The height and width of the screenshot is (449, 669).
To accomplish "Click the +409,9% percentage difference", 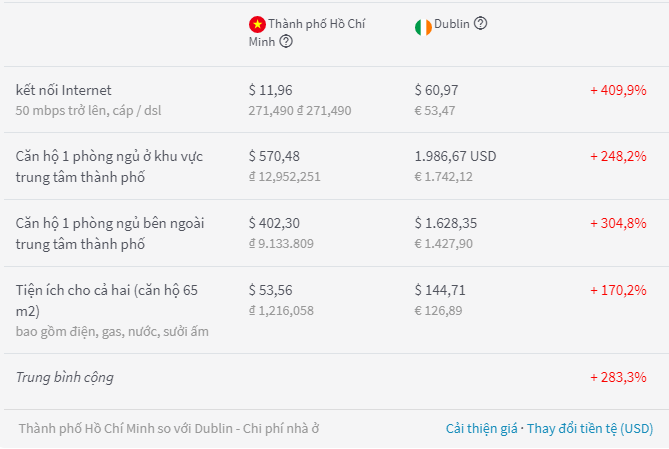I will pyautogui.click(x=618, y=90).
